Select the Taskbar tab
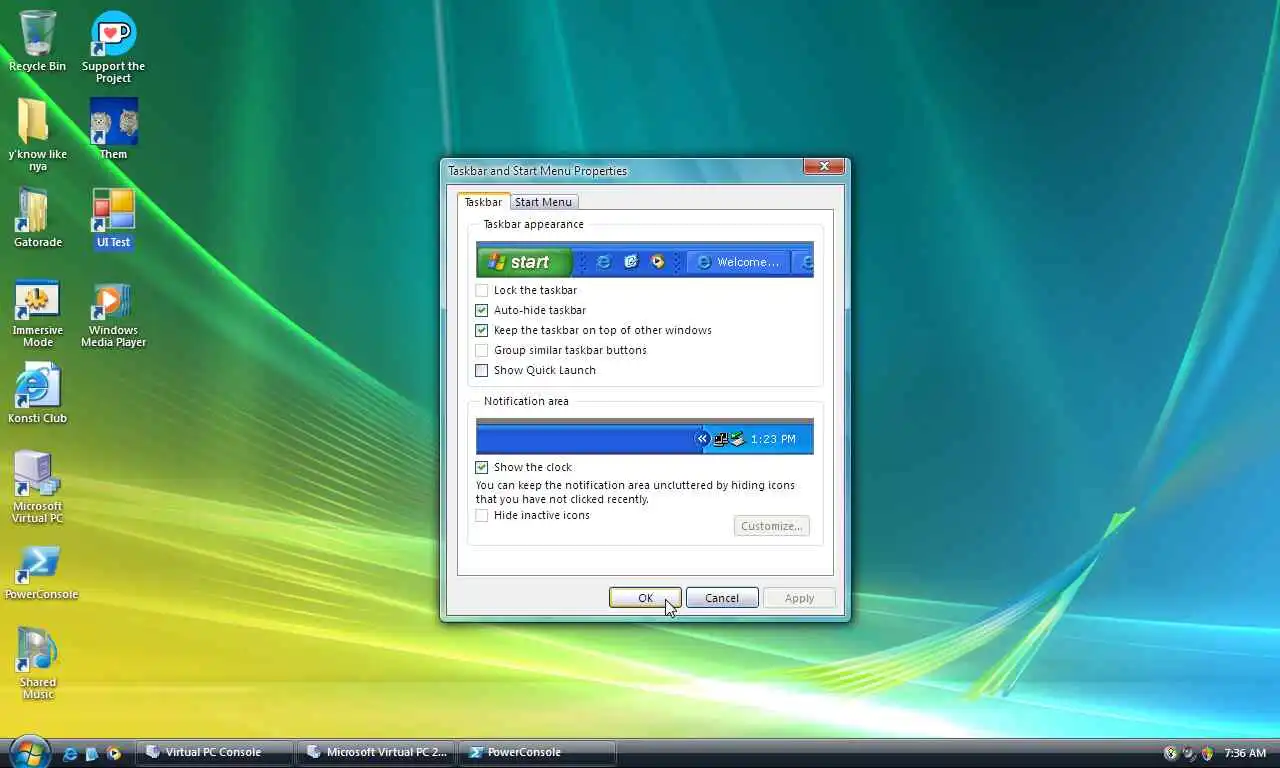 pyautogui.click(x=483, y=202)
